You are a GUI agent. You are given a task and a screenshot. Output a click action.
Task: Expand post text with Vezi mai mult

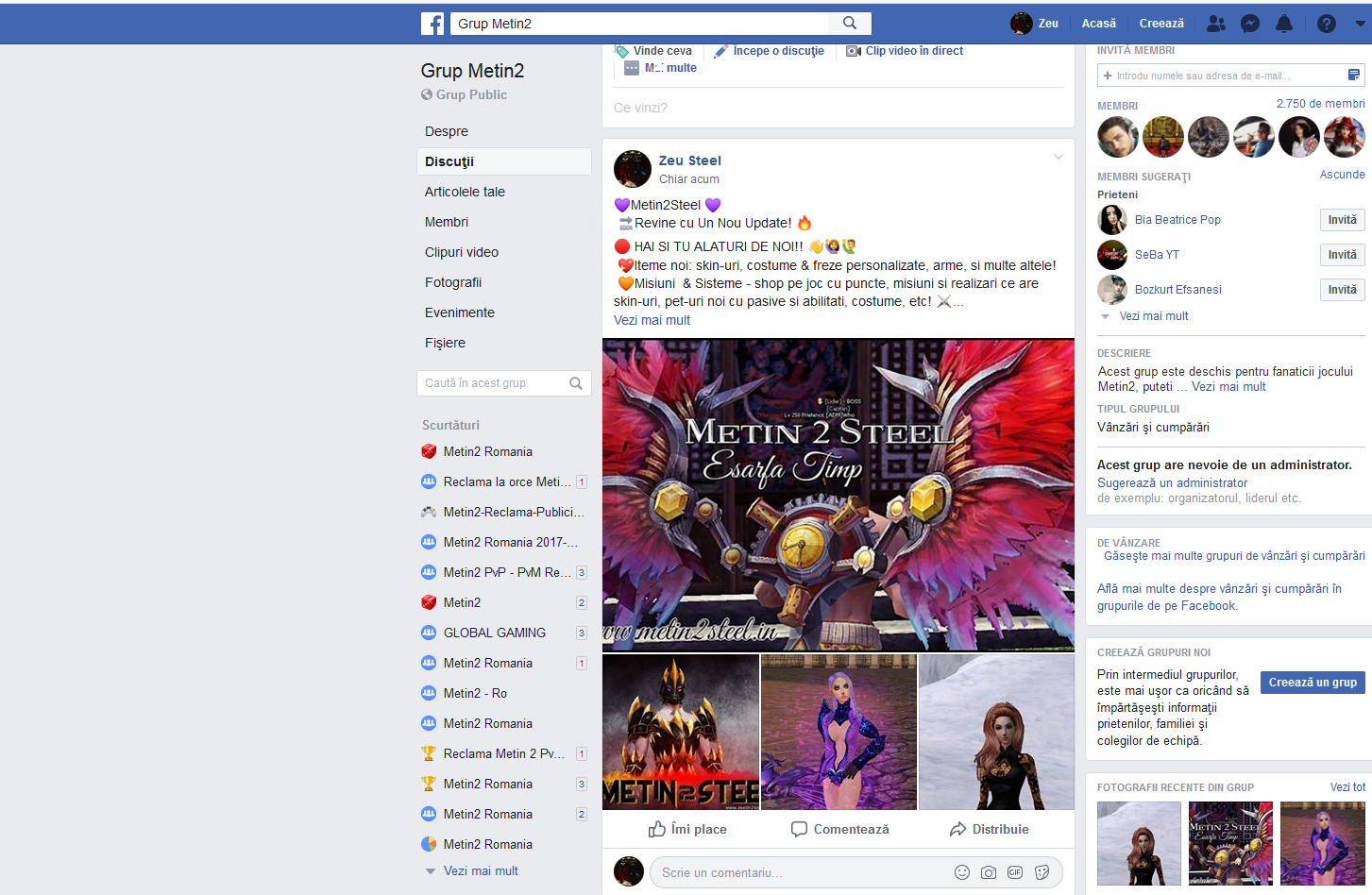tap(652, 320)
